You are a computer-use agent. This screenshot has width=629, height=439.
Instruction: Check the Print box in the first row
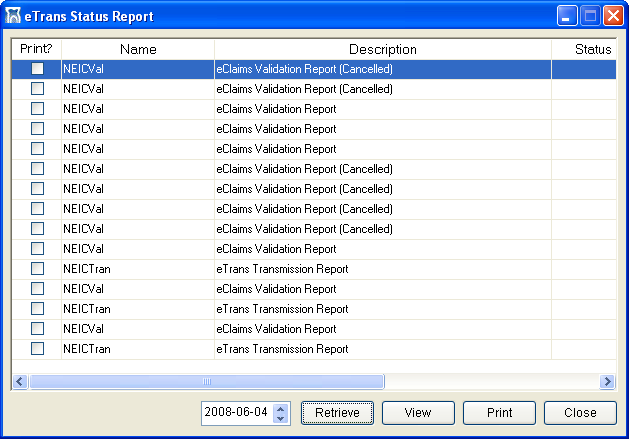[x=37, y=69]
